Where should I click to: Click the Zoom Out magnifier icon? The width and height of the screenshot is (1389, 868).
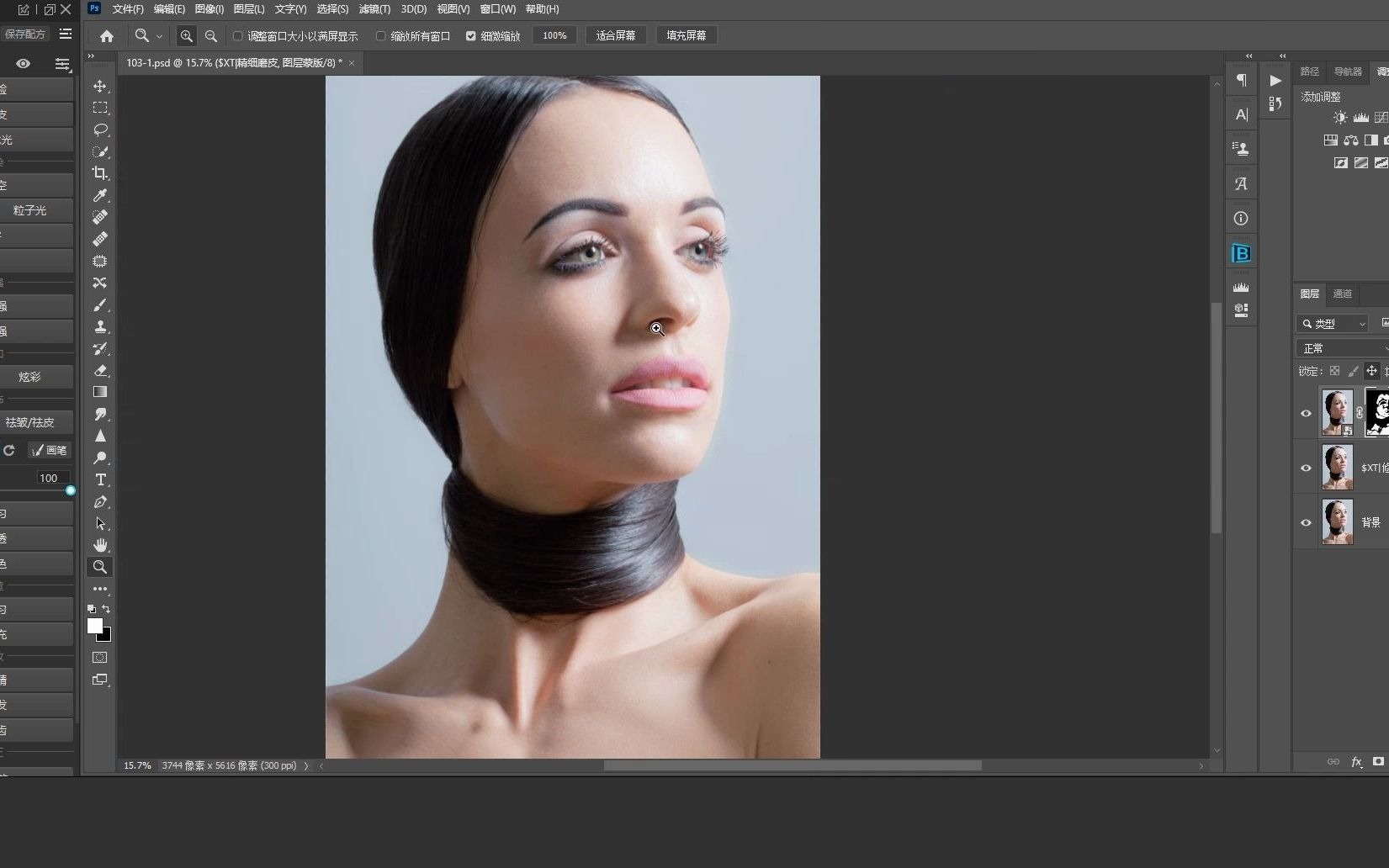[x=211, y=36]
